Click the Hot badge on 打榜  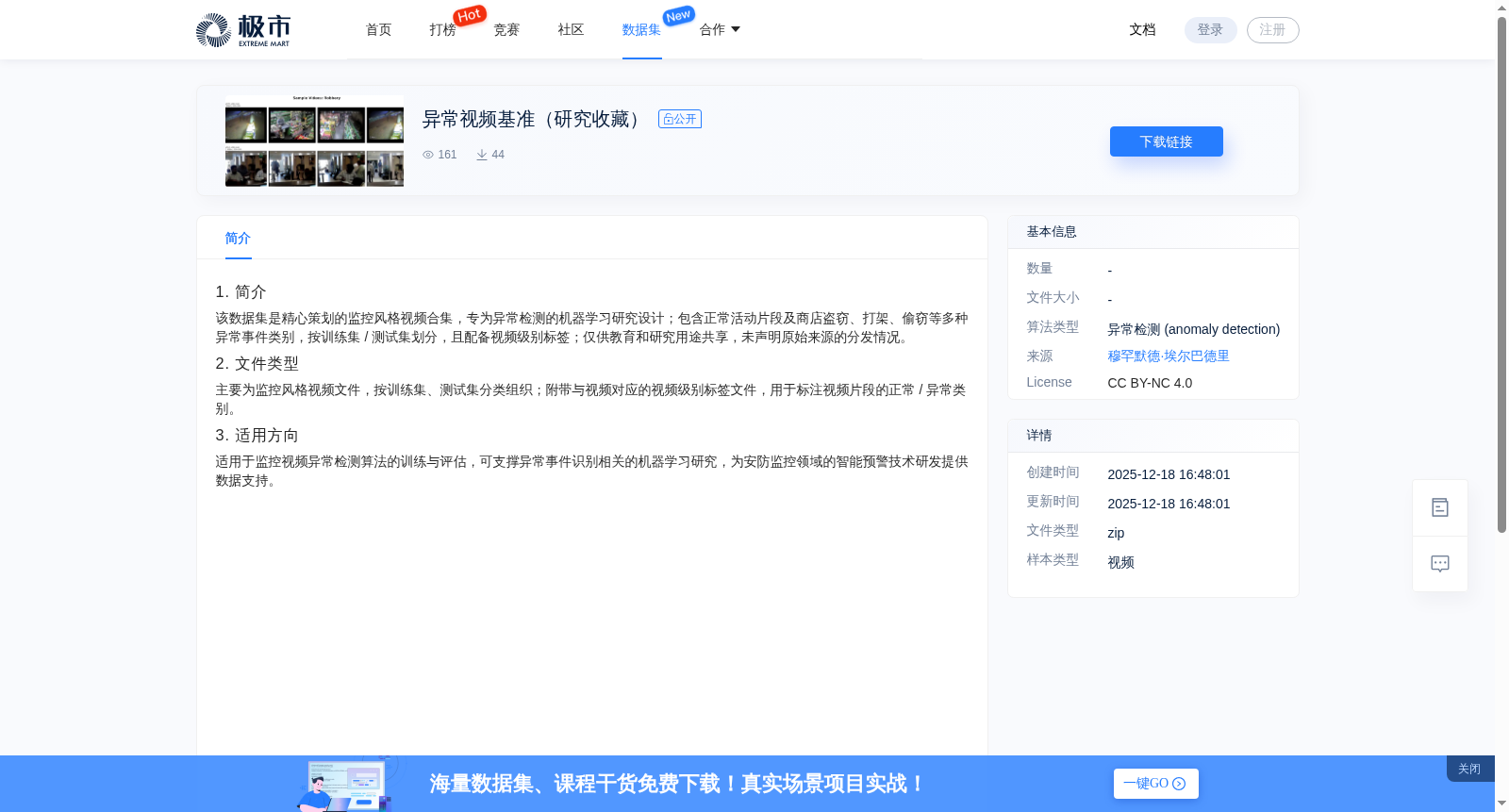click(470, 15)
